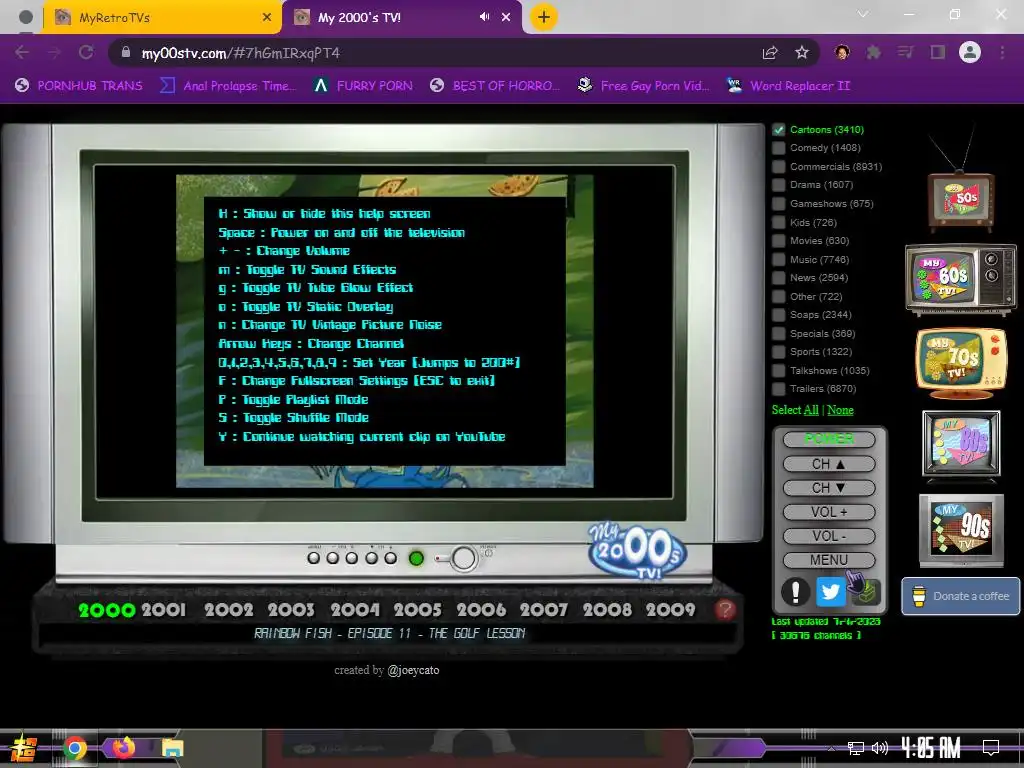Open the Chrome three-dot menu
Image resolution: width=1024 pixels, height=768 pixels.
point(1002,53)
